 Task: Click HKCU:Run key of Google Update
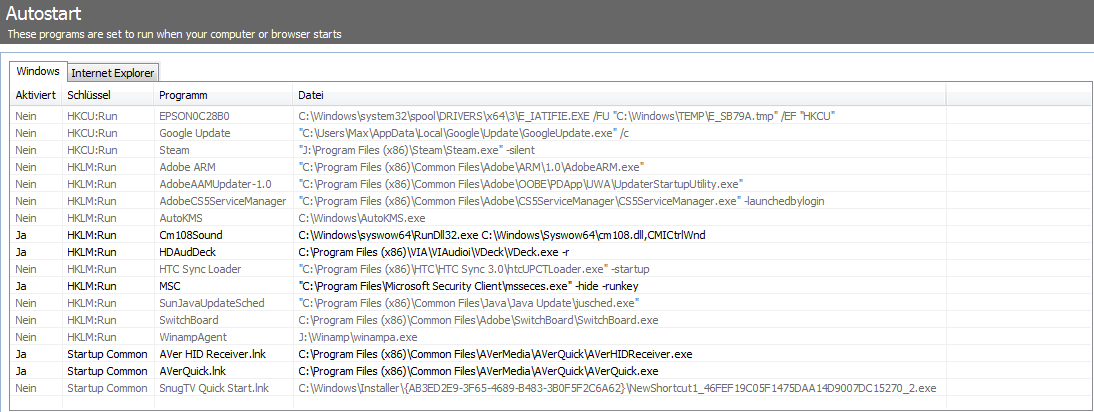[x=92, y=133]
